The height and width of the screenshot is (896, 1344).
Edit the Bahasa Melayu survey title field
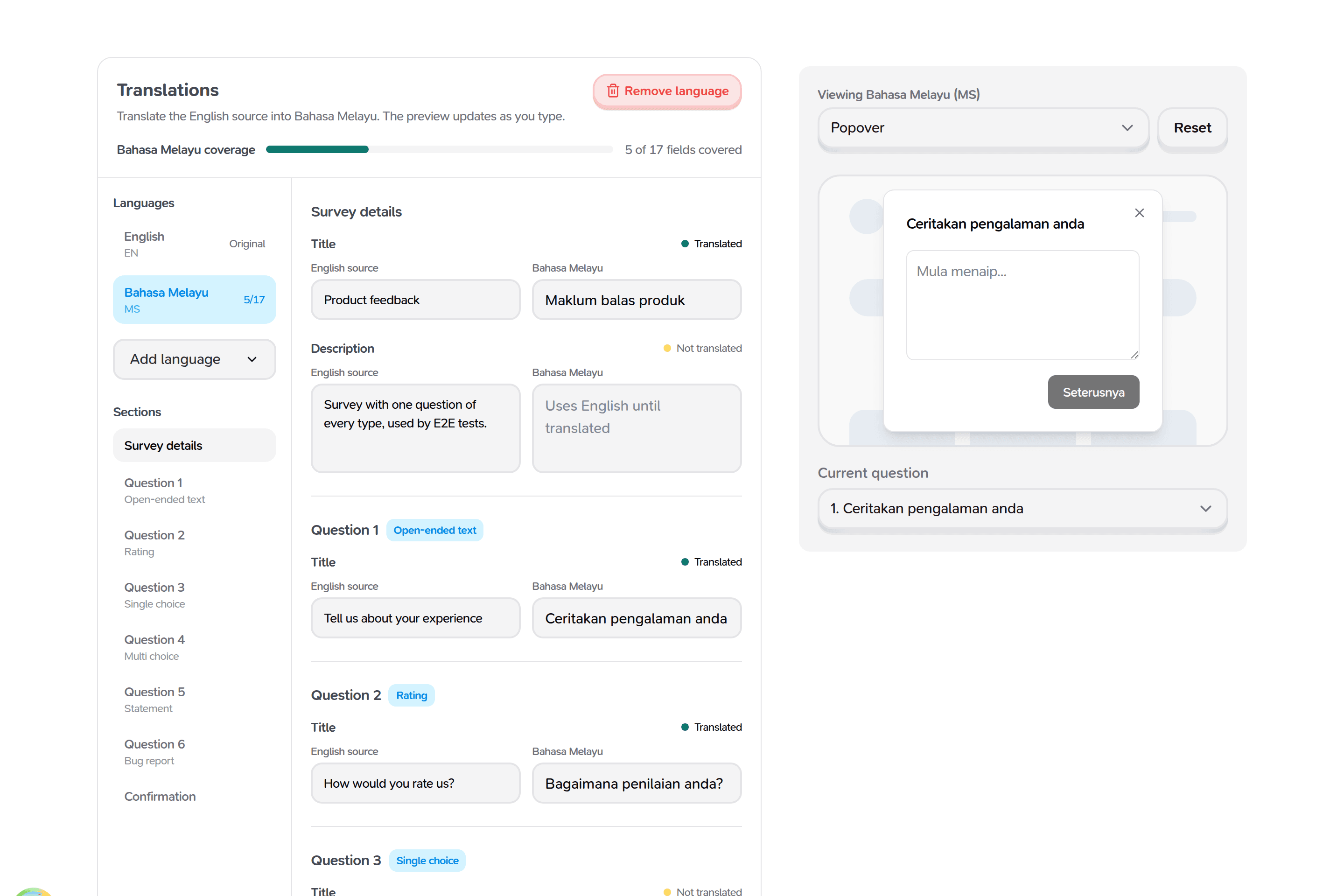[637, 300]
